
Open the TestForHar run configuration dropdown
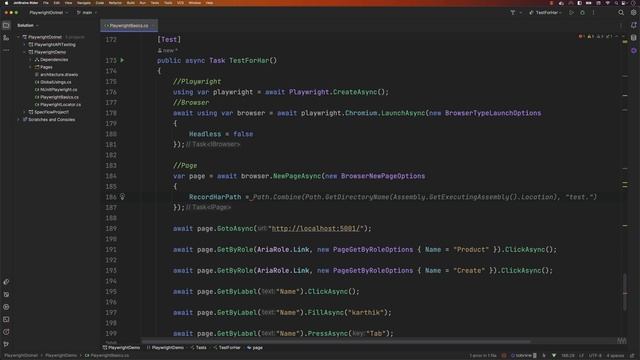546,13
